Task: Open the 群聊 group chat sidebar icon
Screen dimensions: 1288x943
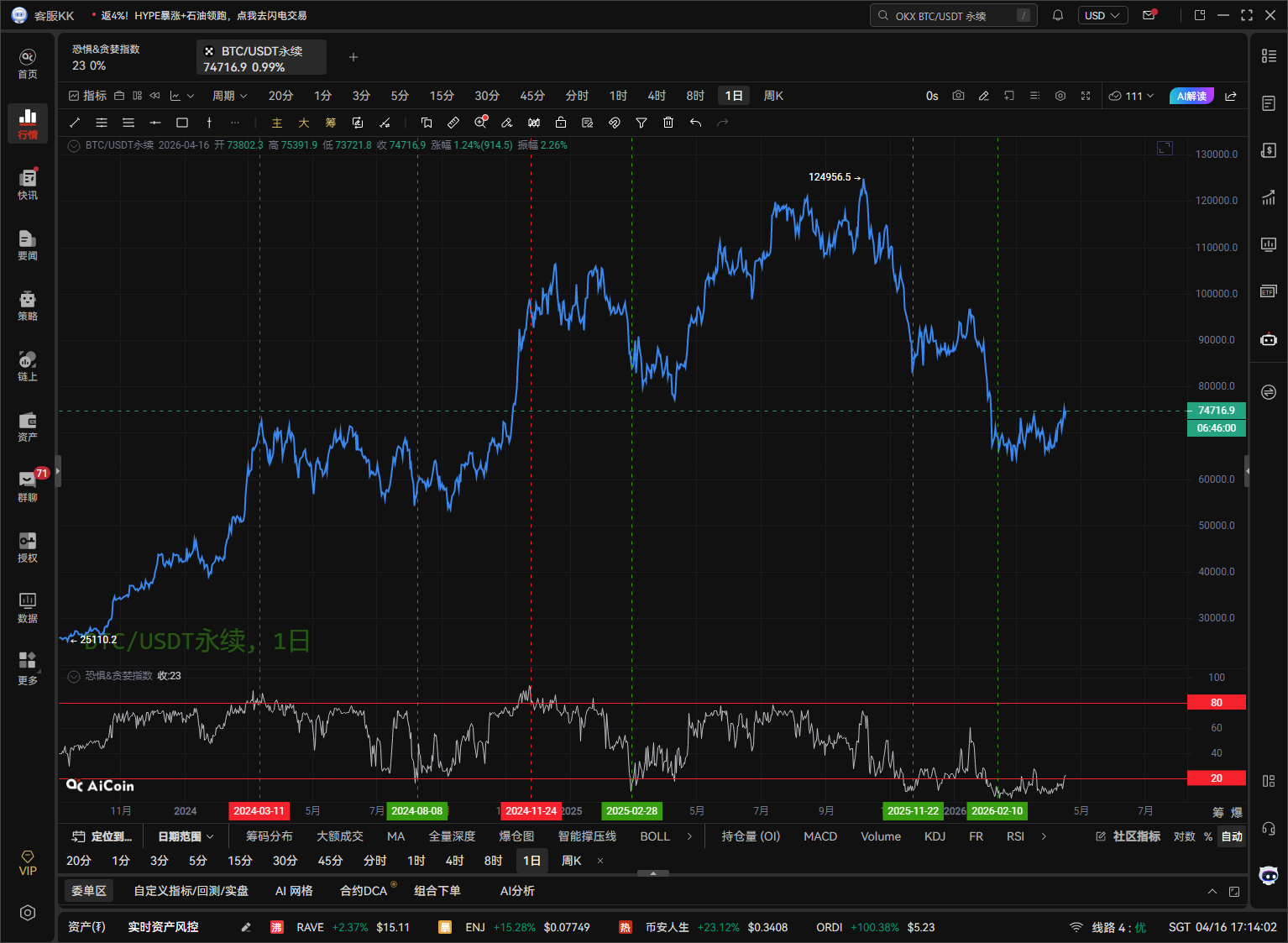Action: 28,486
